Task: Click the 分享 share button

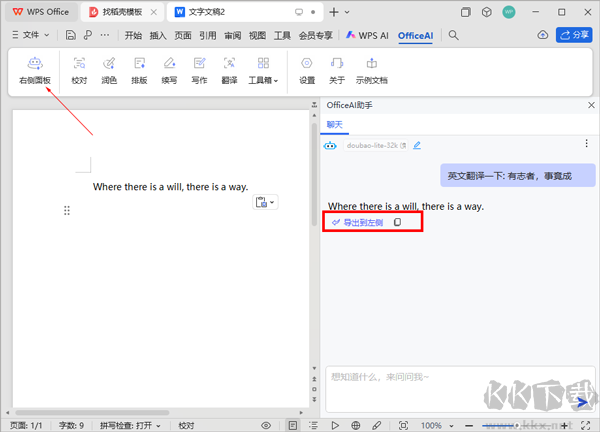Action: point(574,35)
